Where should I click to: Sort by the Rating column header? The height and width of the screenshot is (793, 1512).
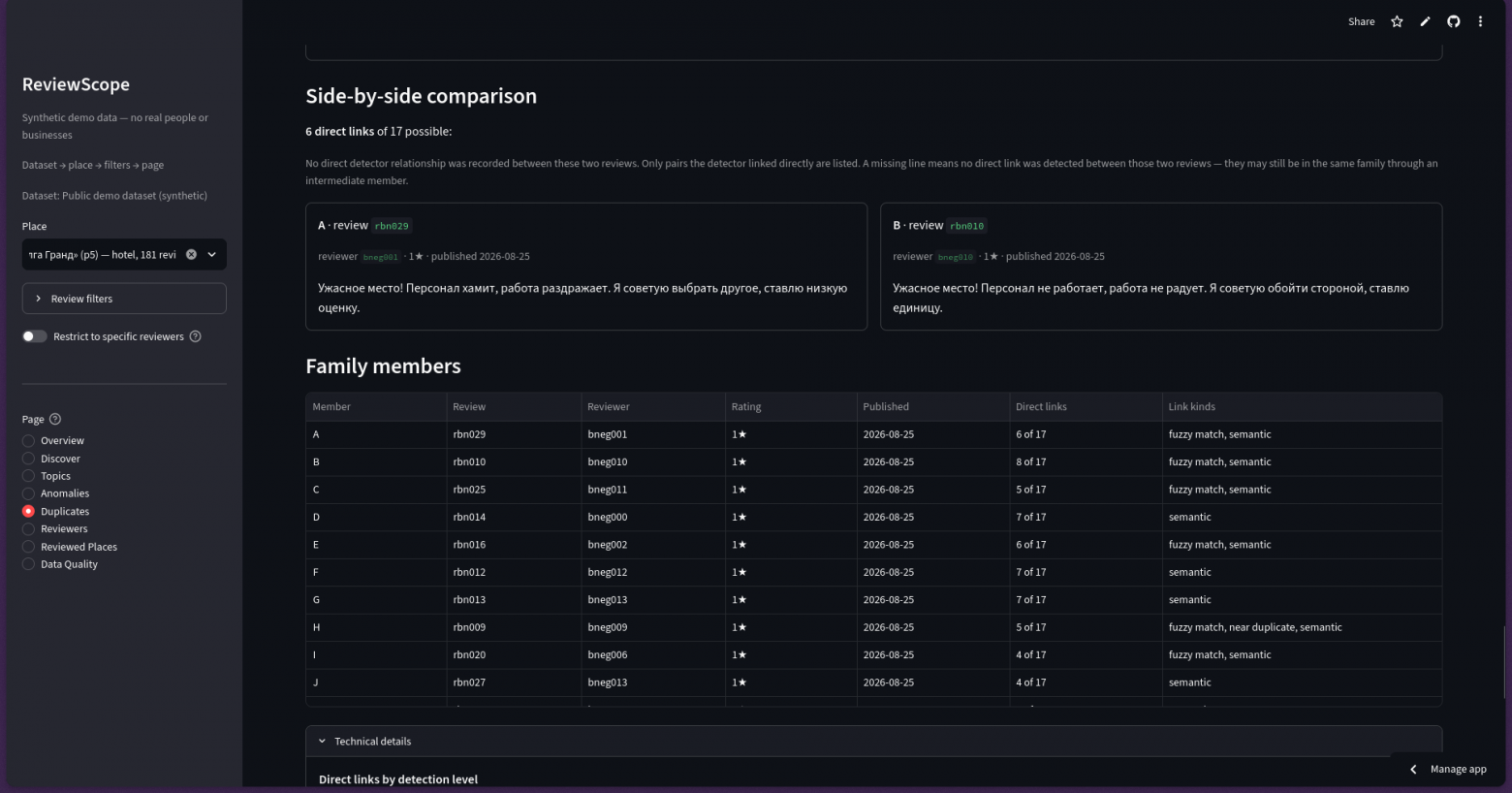[790, 407]
